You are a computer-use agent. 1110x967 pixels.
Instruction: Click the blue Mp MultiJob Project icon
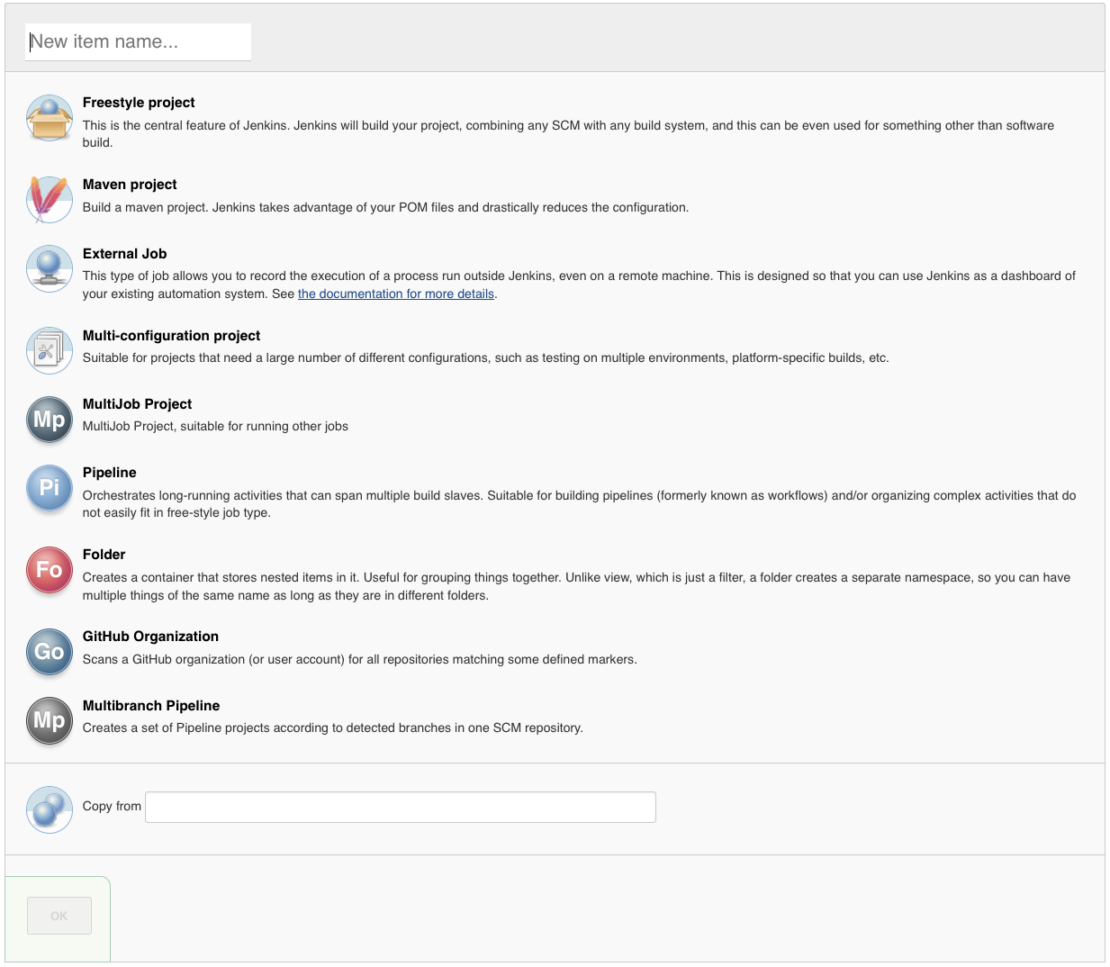[49, 420]
